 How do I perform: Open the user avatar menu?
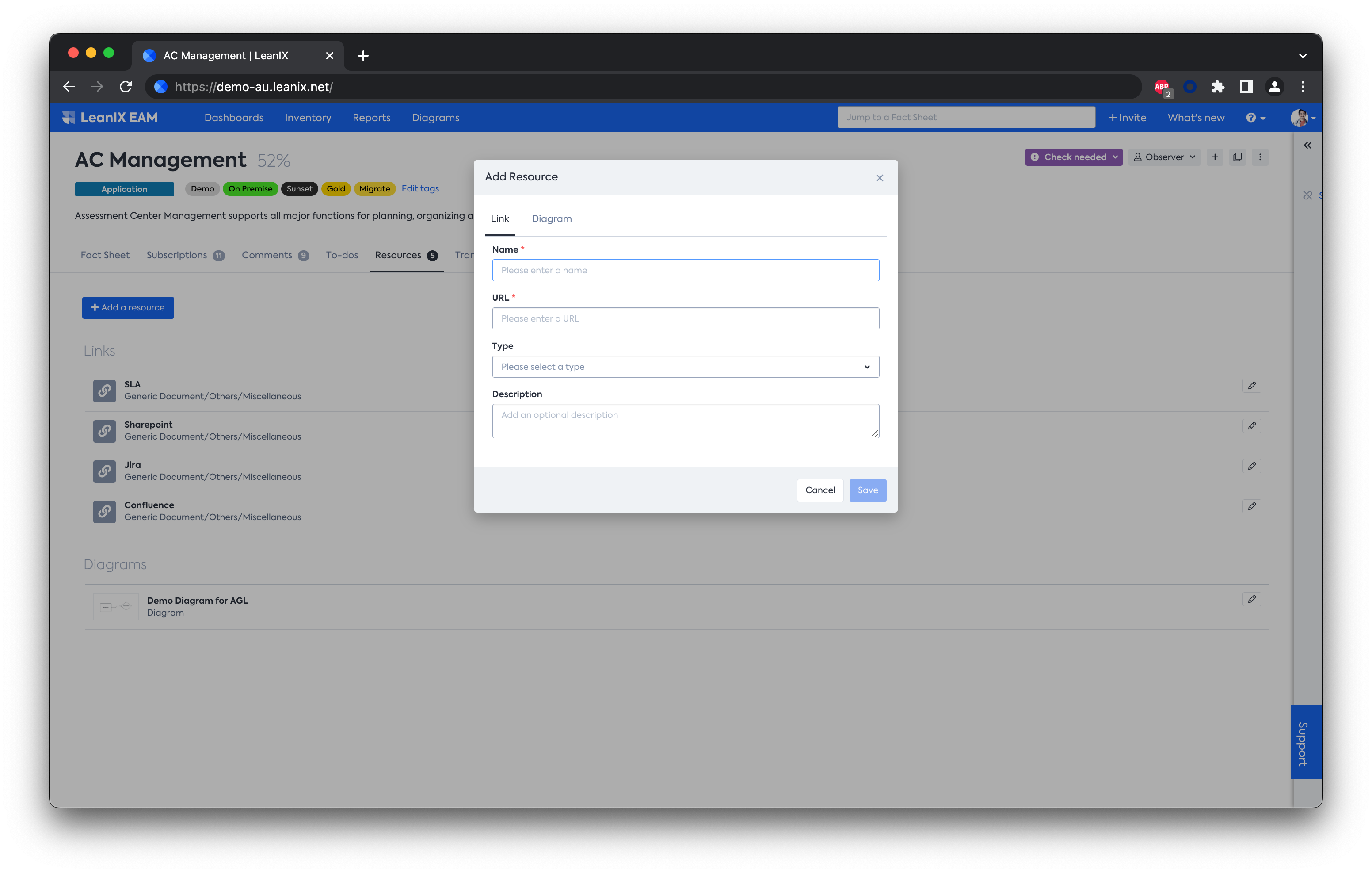point(1303,118)
